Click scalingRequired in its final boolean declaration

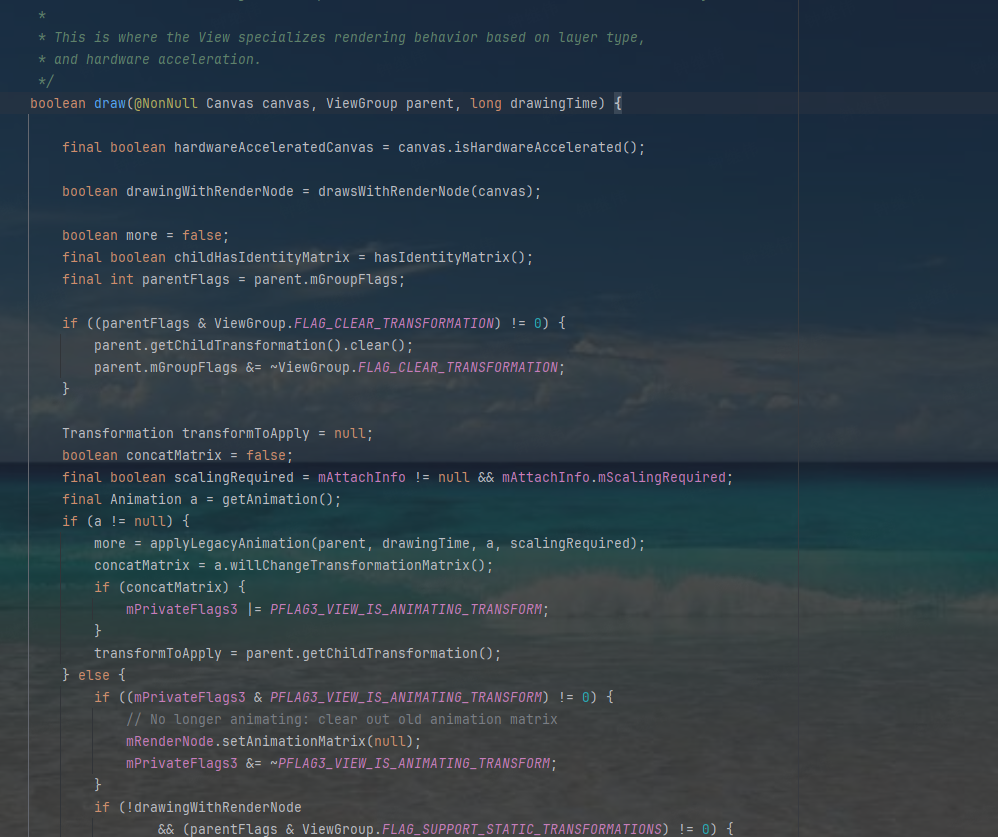click(x=234, y=477)
